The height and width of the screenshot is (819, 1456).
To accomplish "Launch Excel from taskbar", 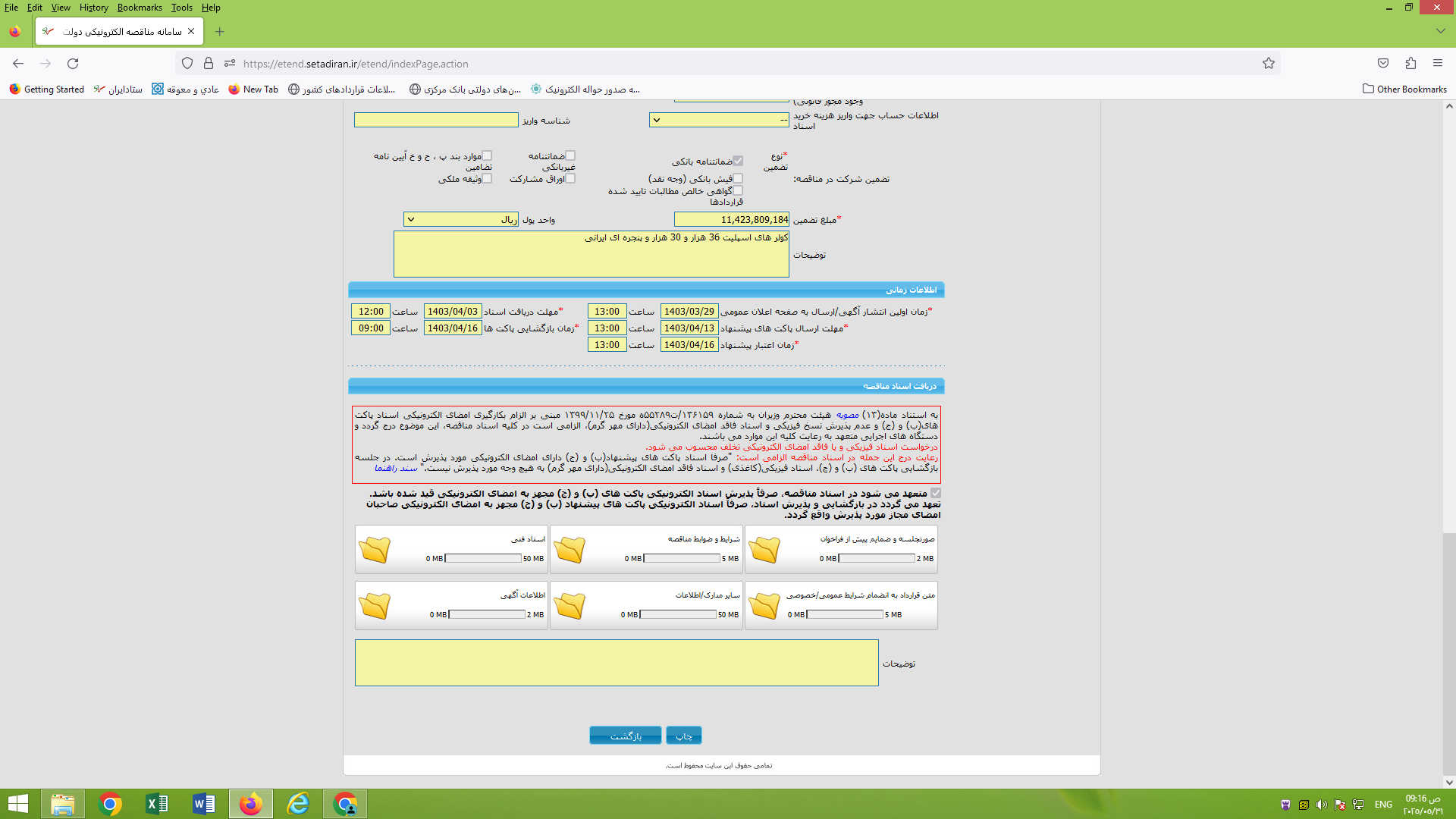I will 157,804.
